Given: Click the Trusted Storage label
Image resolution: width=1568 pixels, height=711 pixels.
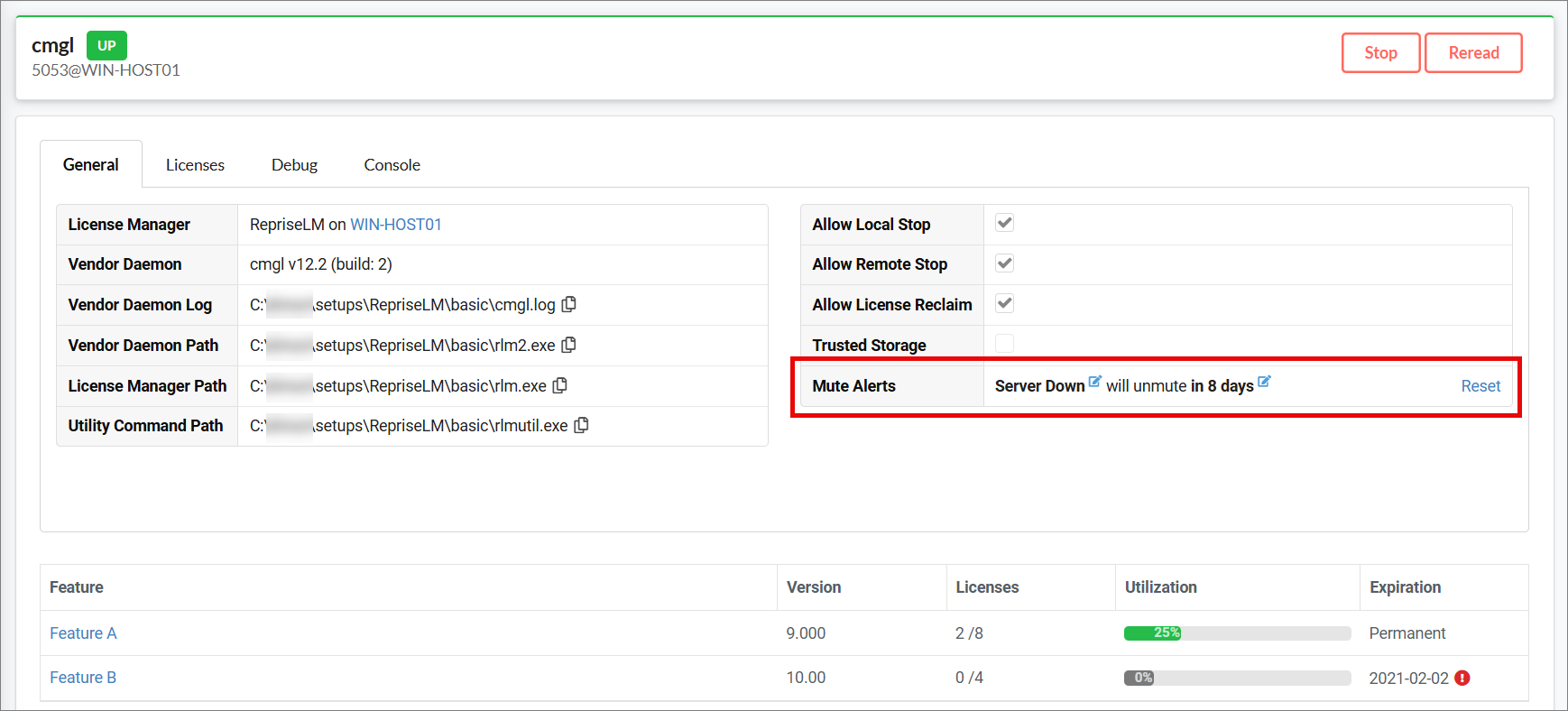Looking at the screenshot, I should [869, 346].
